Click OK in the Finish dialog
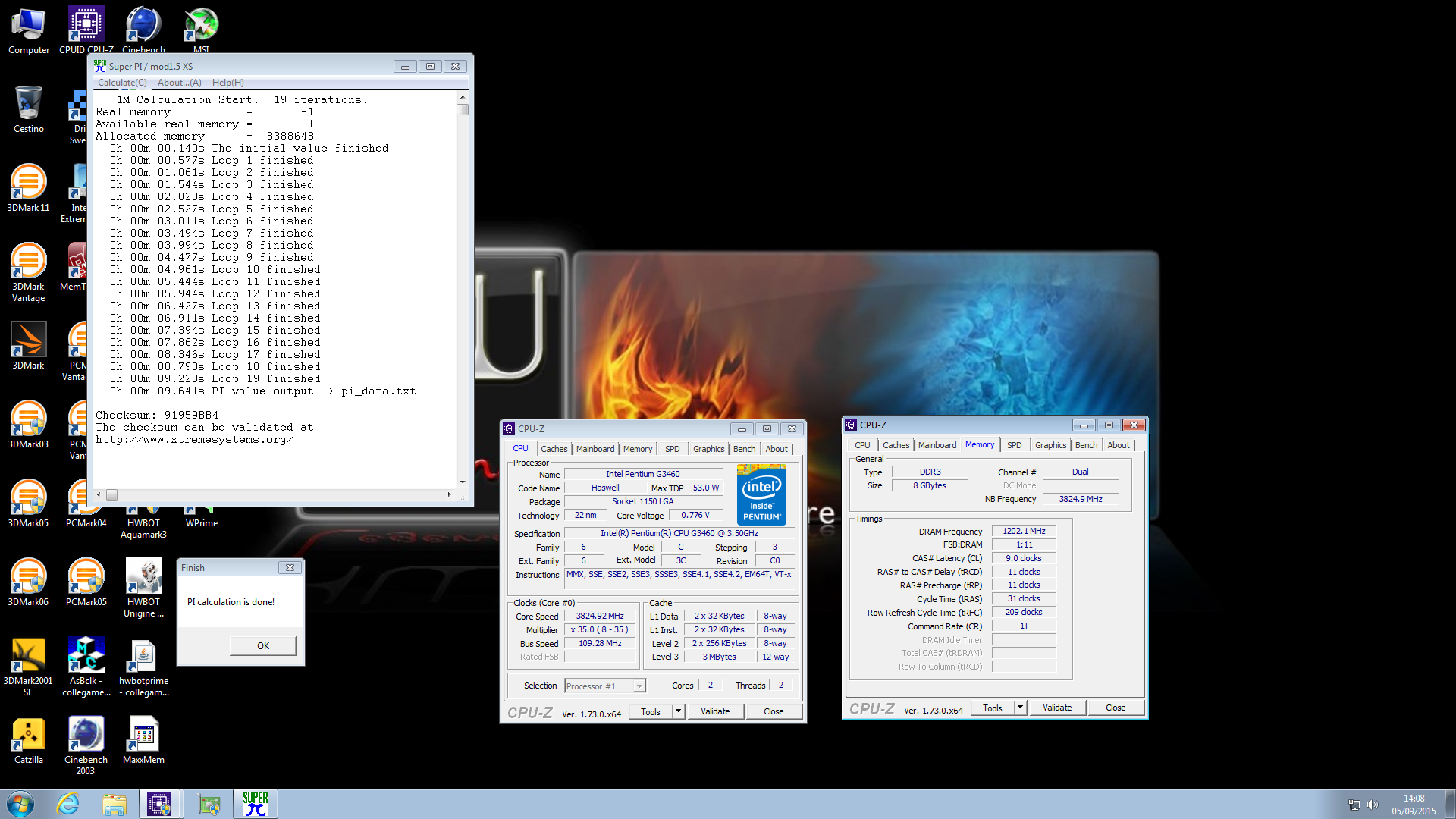 (263, 645)
